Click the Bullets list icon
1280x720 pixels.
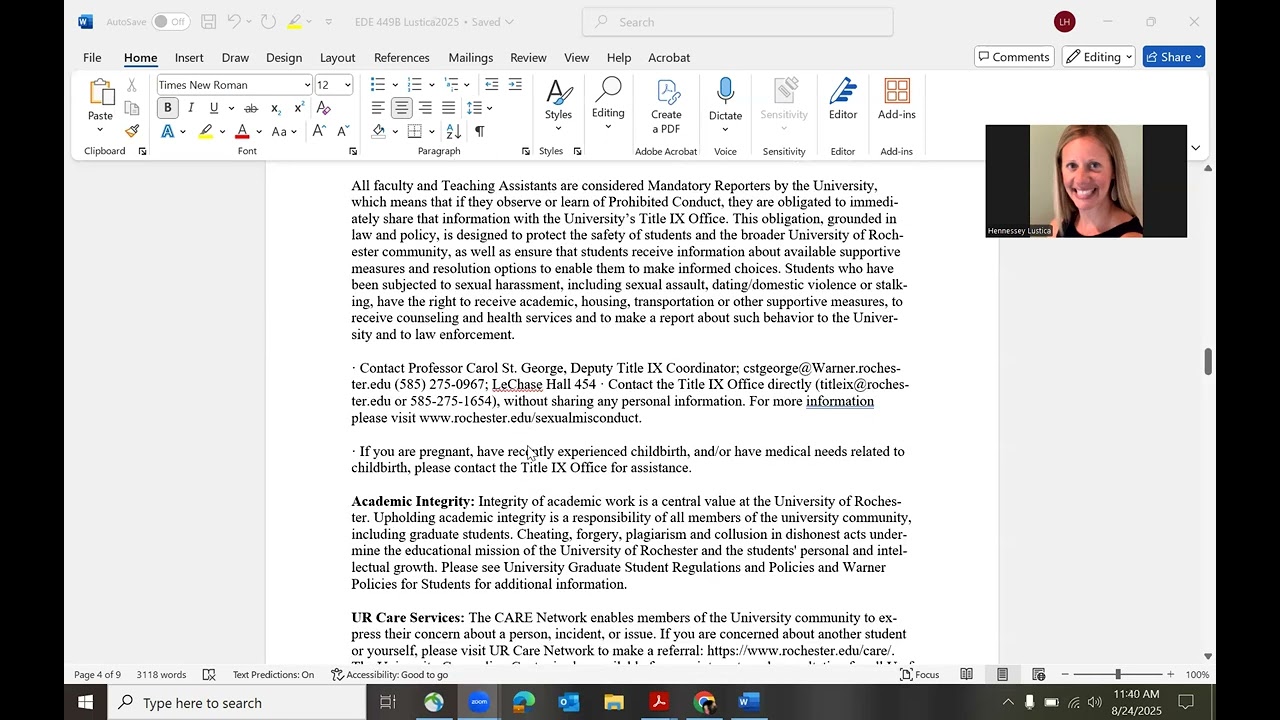[x=377, y=85]
